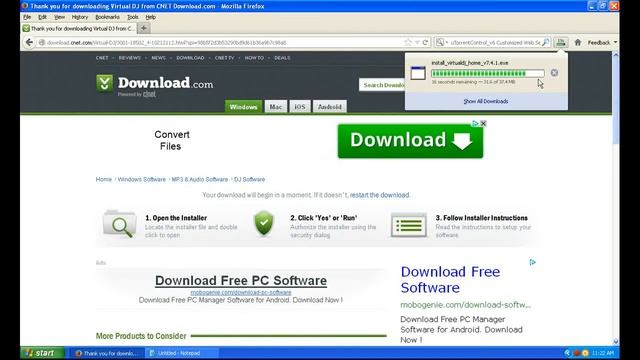Open the File menu
This screenshot has width=640, height=360.
[x=27, y=17]
